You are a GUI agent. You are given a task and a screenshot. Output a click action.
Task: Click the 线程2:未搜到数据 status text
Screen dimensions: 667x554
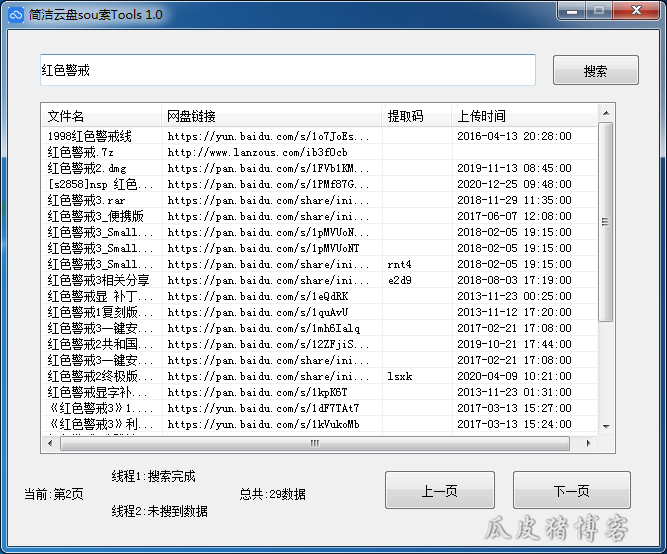160,511
